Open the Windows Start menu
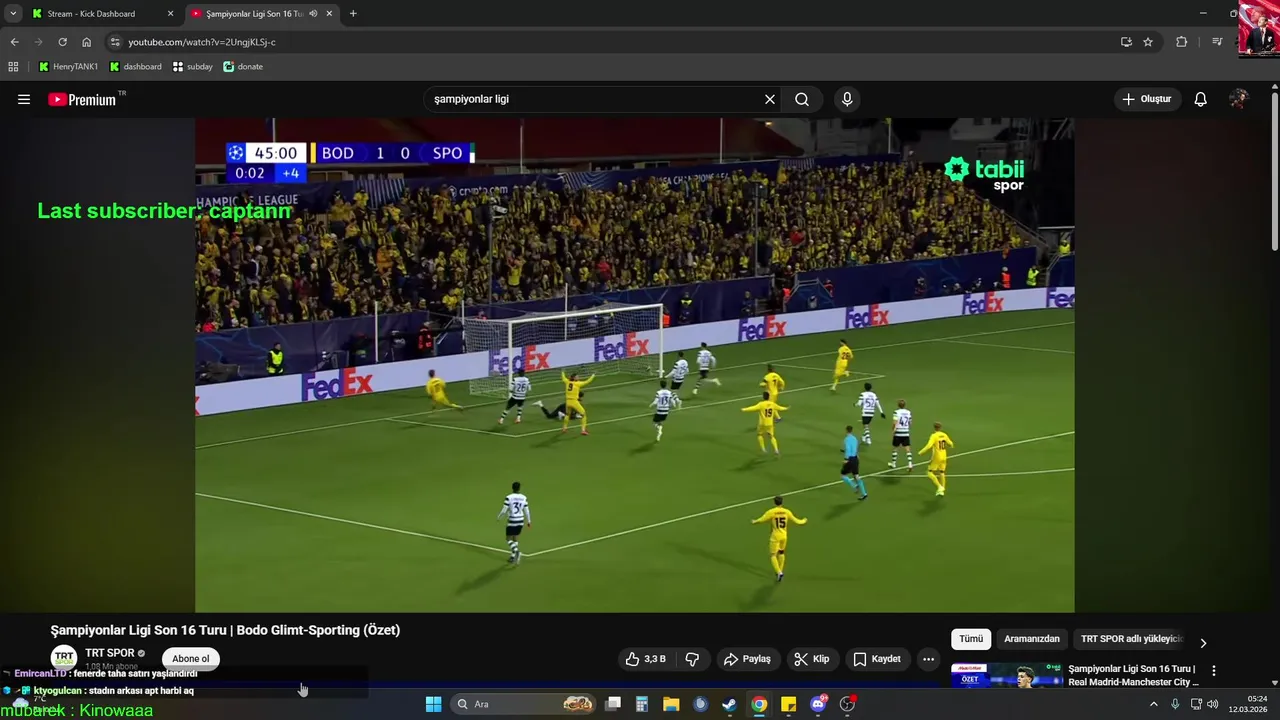1280x720 pixels. (433, 704)
